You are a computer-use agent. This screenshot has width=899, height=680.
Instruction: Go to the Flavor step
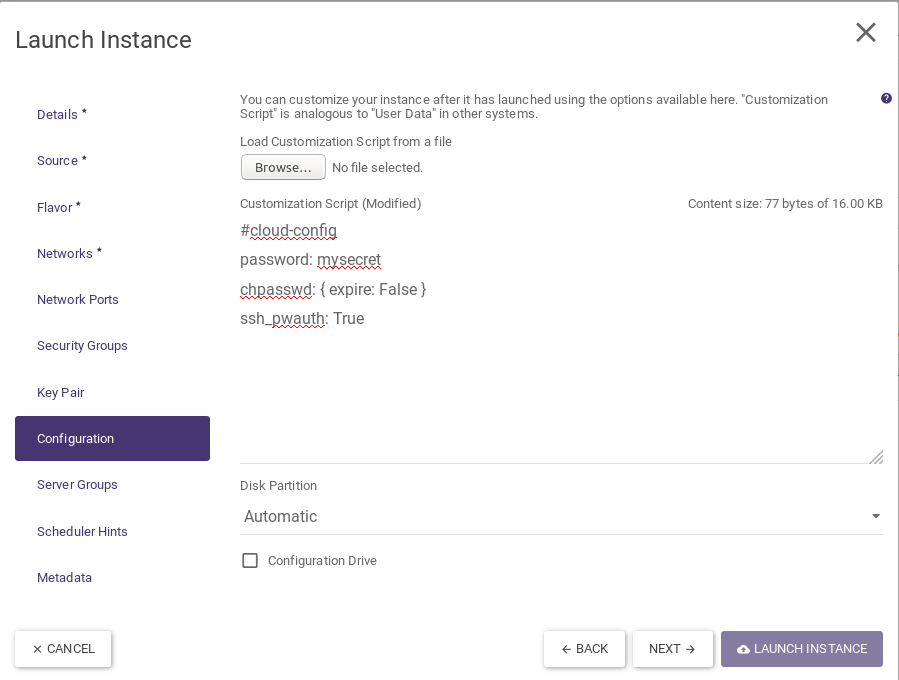58,208
